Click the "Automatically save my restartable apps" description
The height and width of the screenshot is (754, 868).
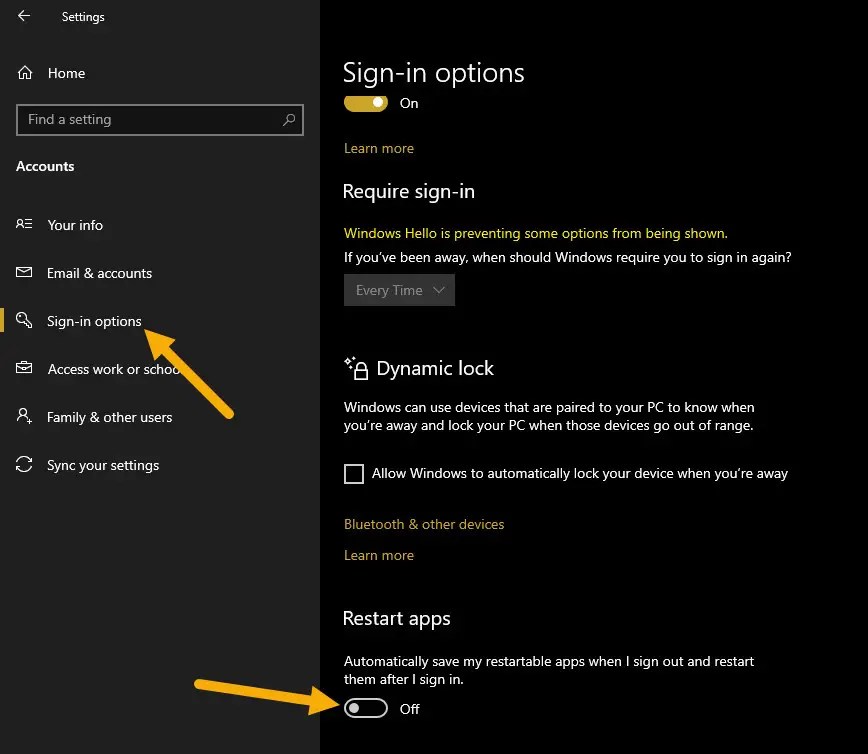click(549, 670)
